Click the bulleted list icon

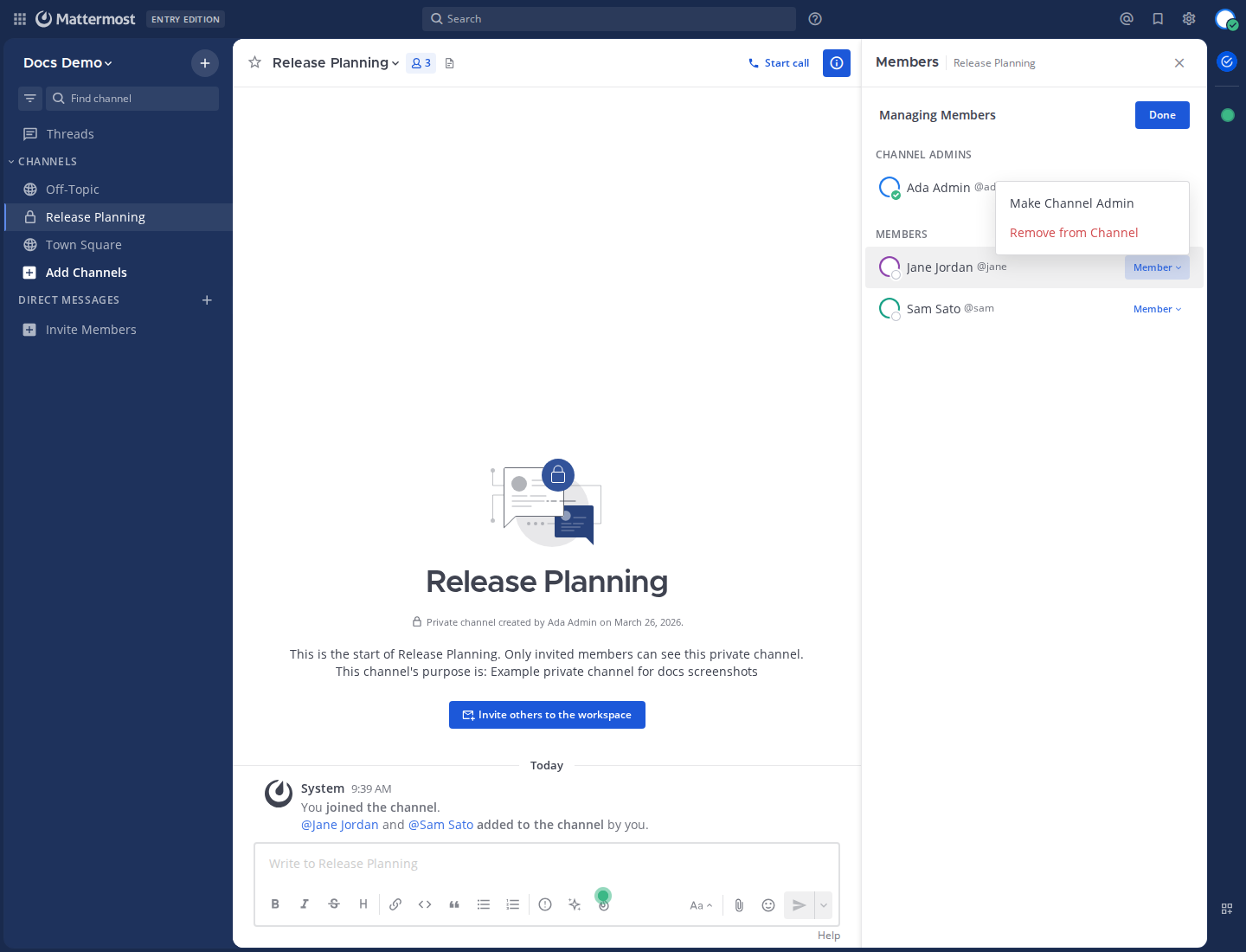point(484,904)
